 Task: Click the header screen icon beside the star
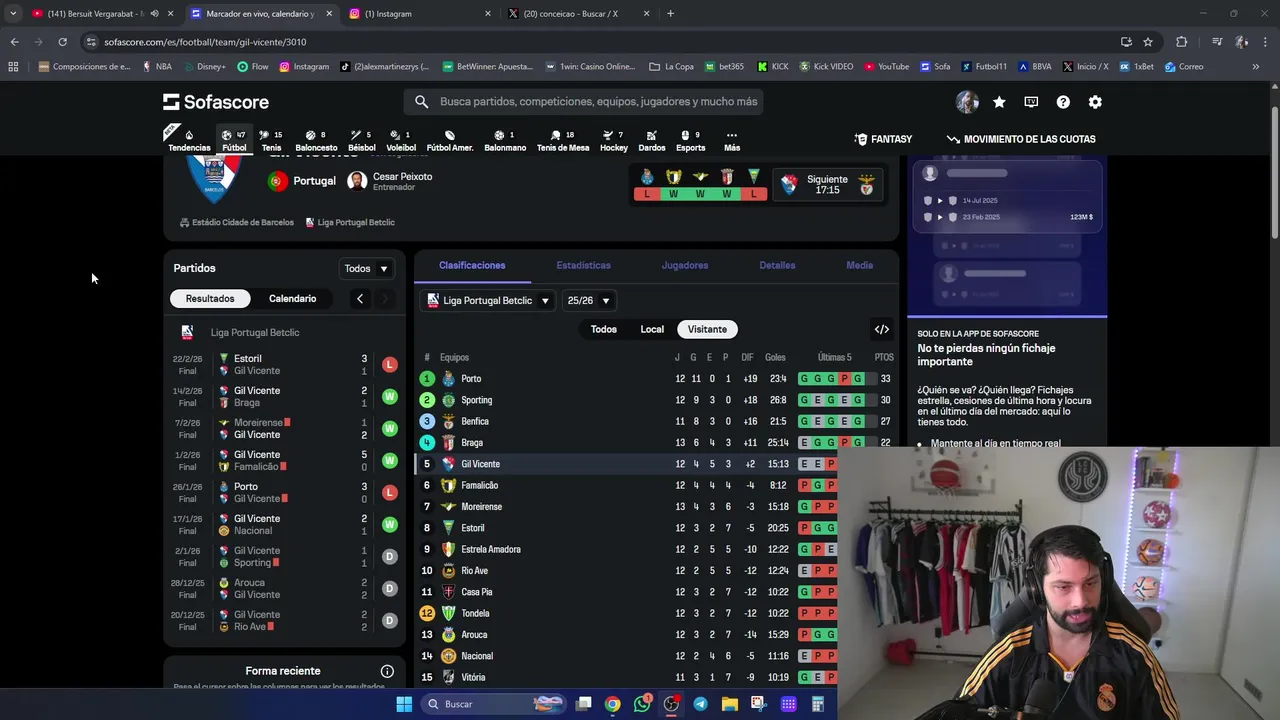coord(1031,102)
